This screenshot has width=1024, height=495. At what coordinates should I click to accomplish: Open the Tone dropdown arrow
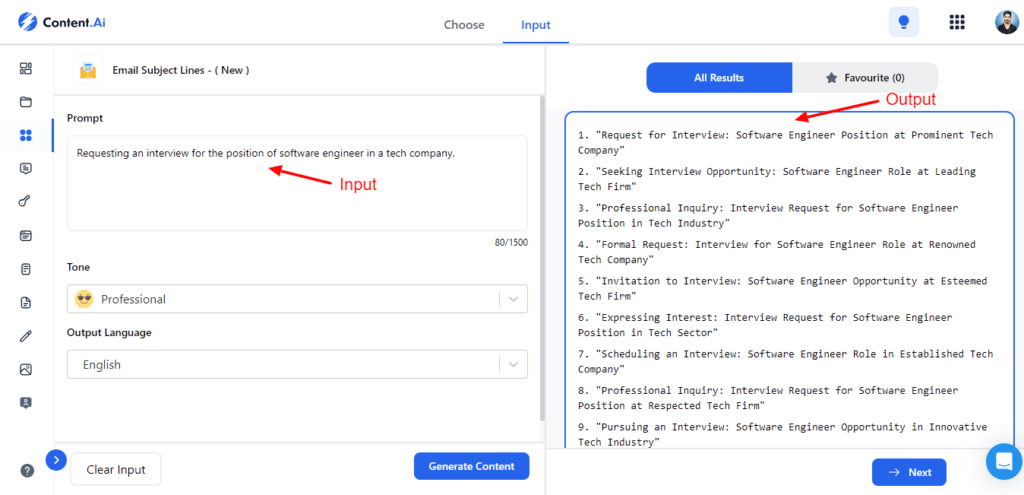click(513, 299)
